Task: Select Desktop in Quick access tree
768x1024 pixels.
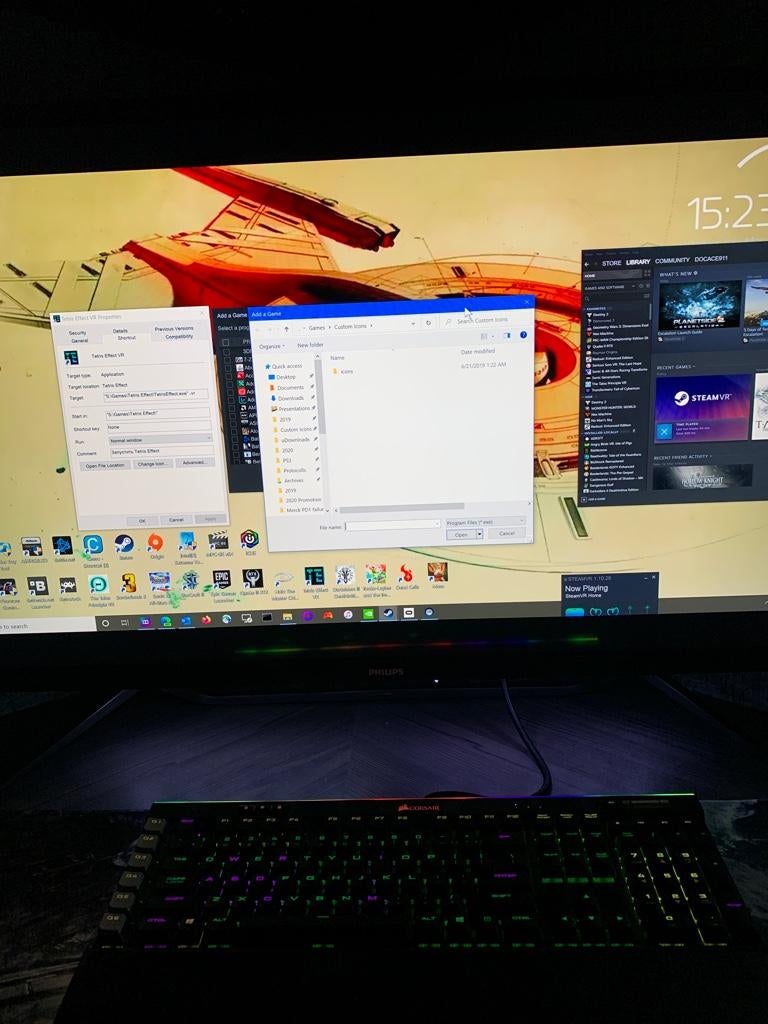Action: [x=285, y=377]
